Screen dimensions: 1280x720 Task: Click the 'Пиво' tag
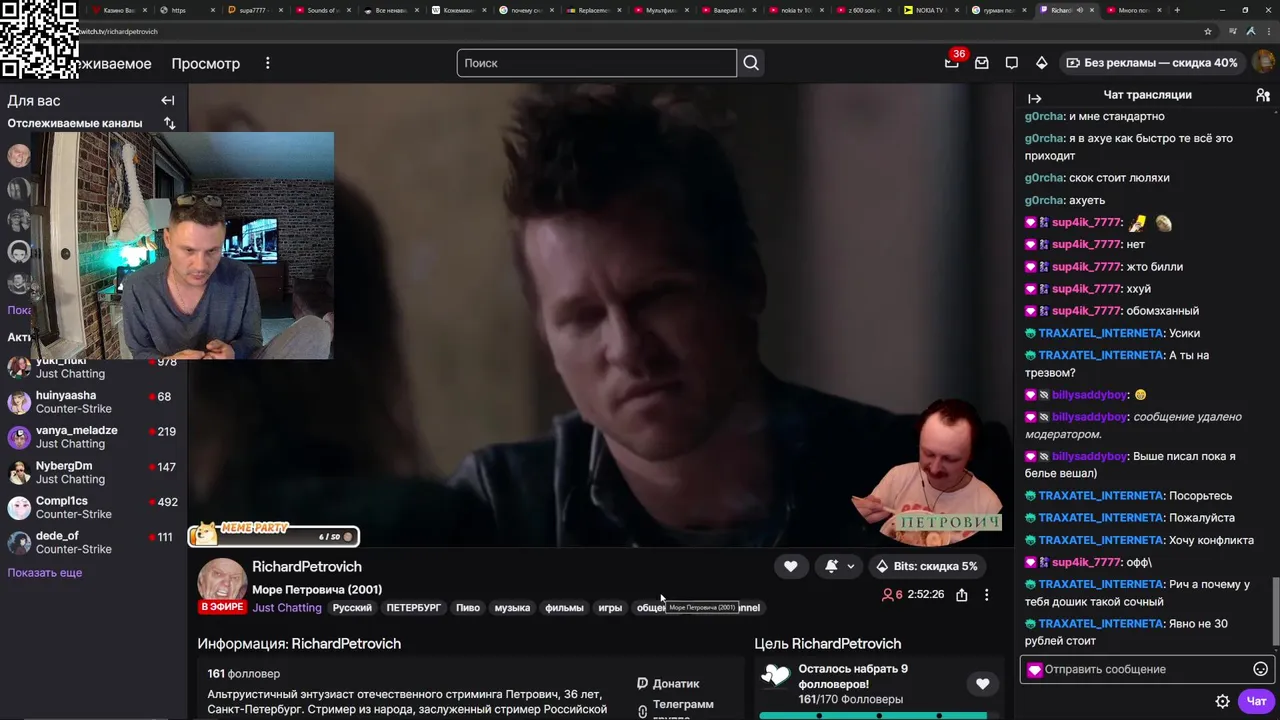[468, 608]
